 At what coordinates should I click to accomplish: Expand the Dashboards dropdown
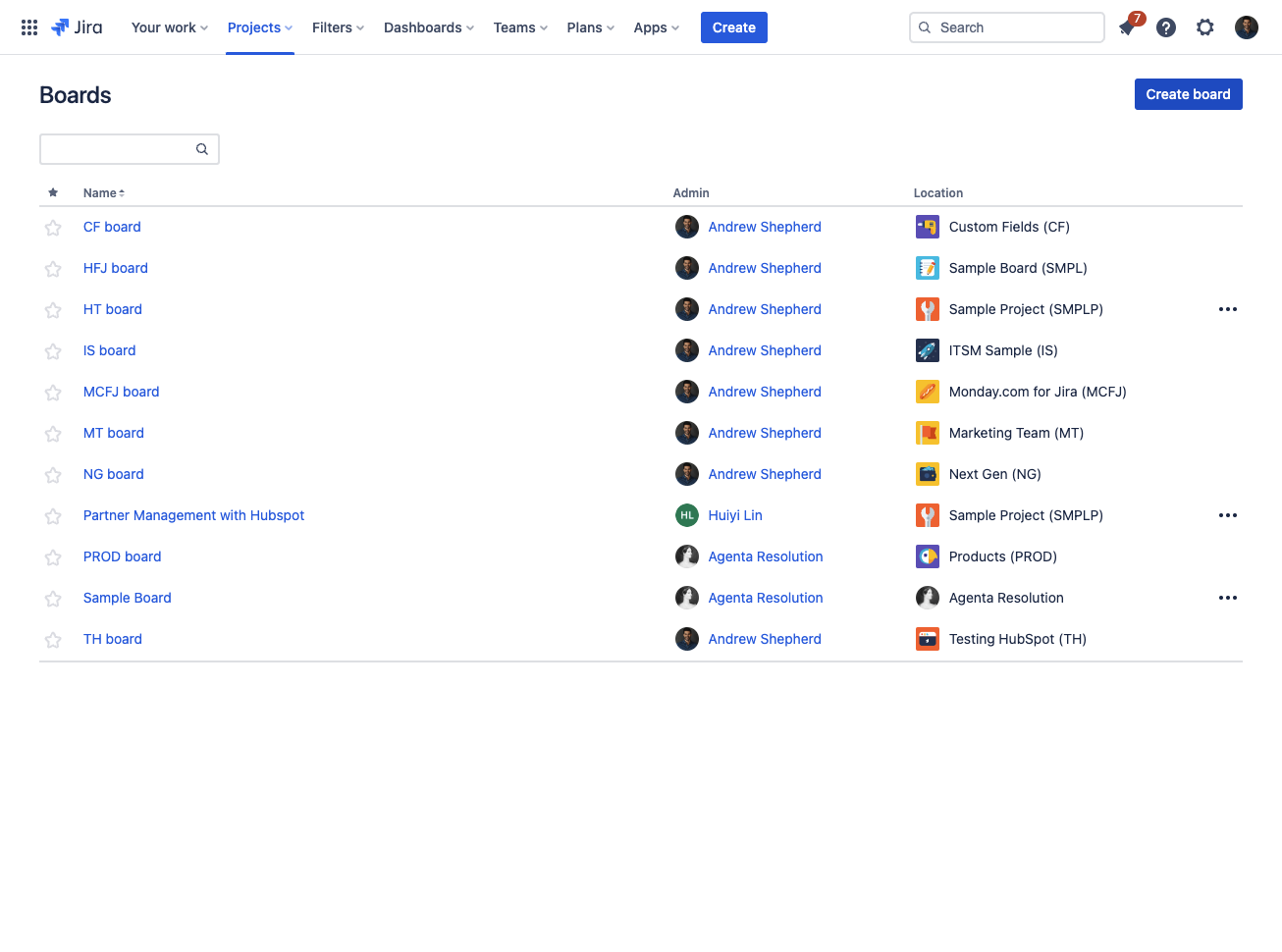tap(429, 27)
